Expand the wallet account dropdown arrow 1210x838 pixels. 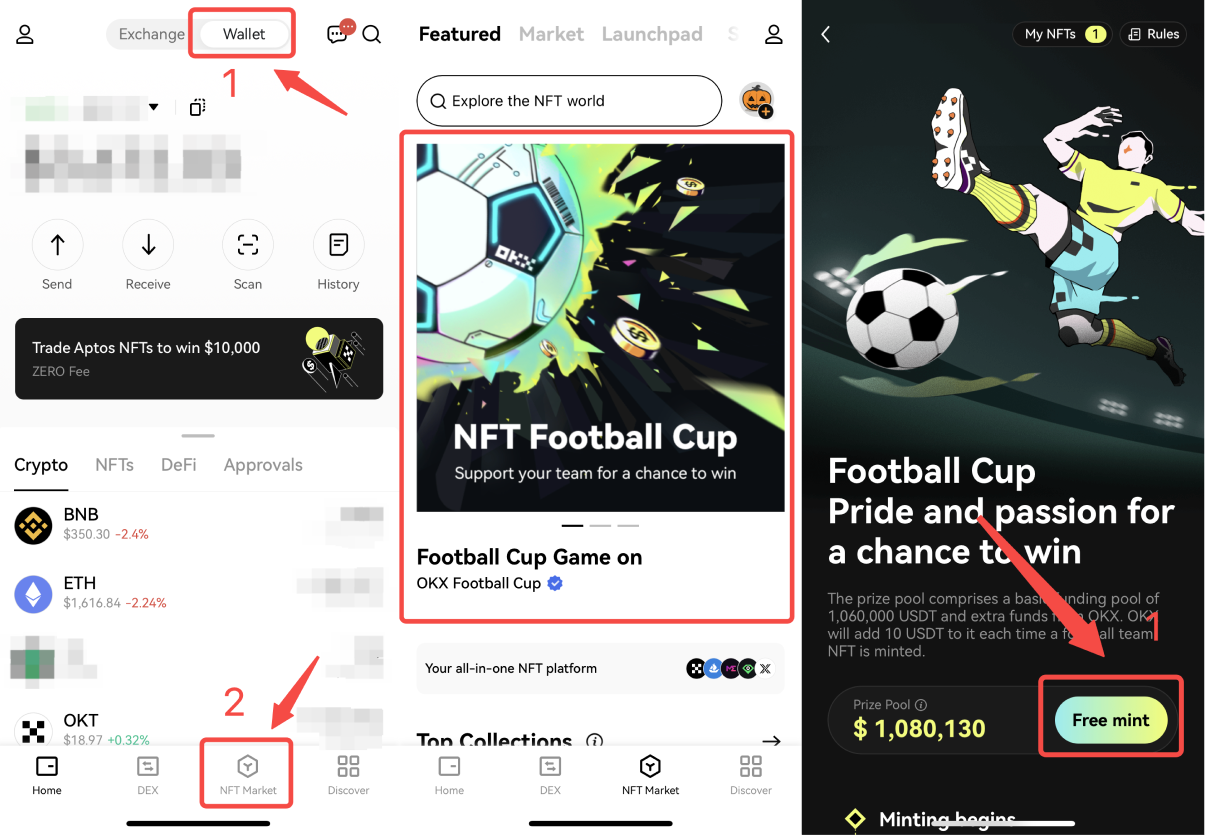coord(154,107)
